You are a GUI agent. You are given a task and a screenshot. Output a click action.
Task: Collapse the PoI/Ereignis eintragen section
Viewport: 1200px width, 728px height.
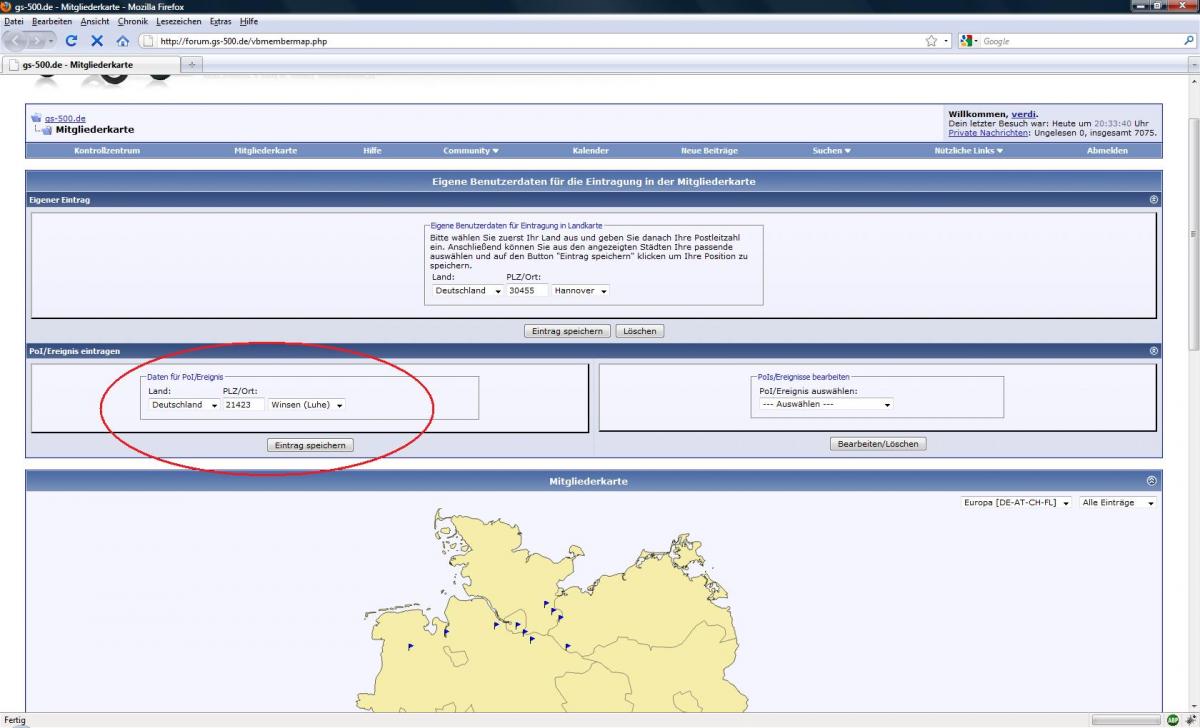click(x=1154, y=351)
